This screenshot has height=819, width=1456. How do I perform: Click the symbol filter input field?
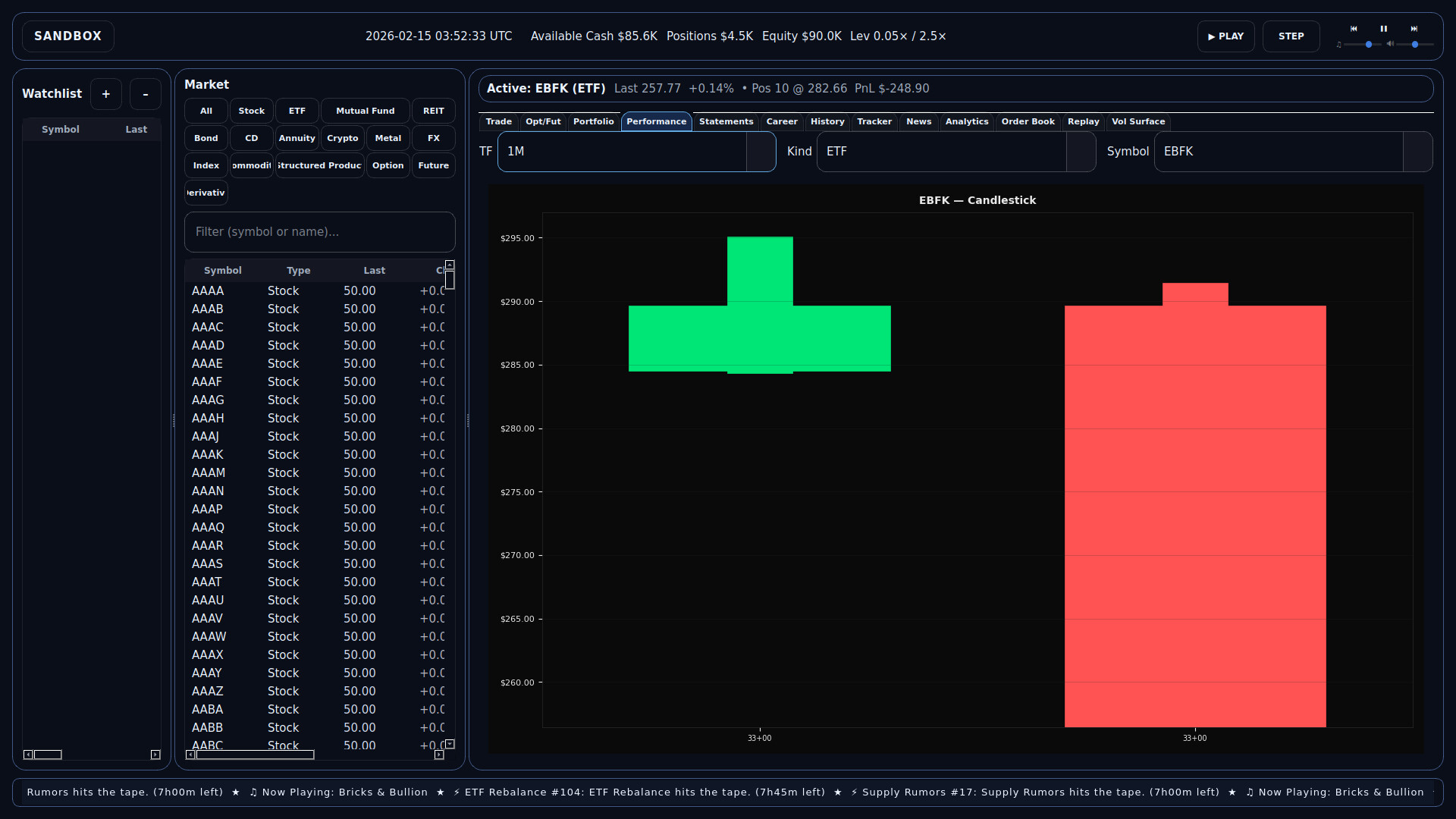(319, 232)
